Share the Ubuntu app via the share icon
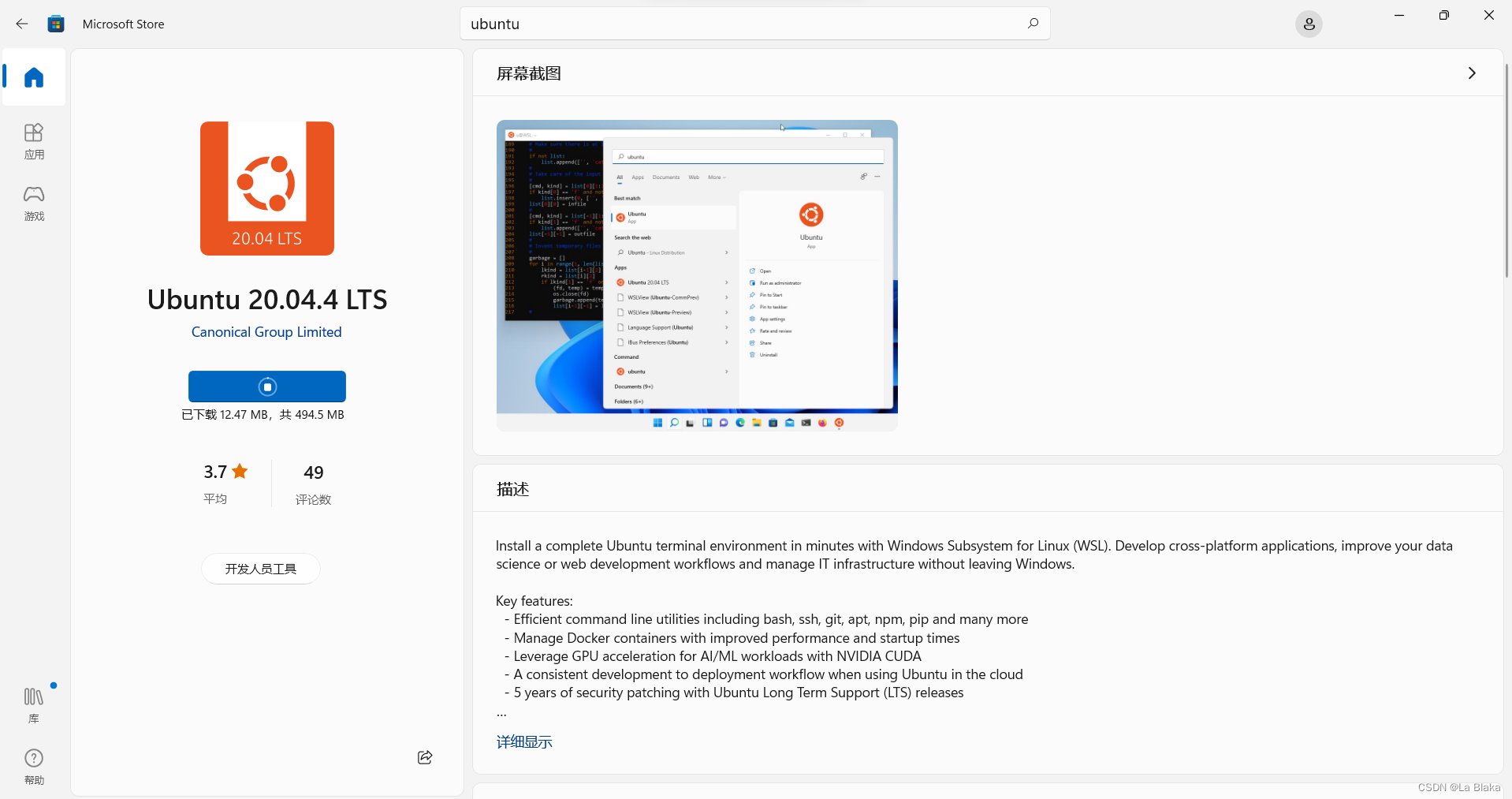Viewport: 1512px width, 799px height. [423, 756]
